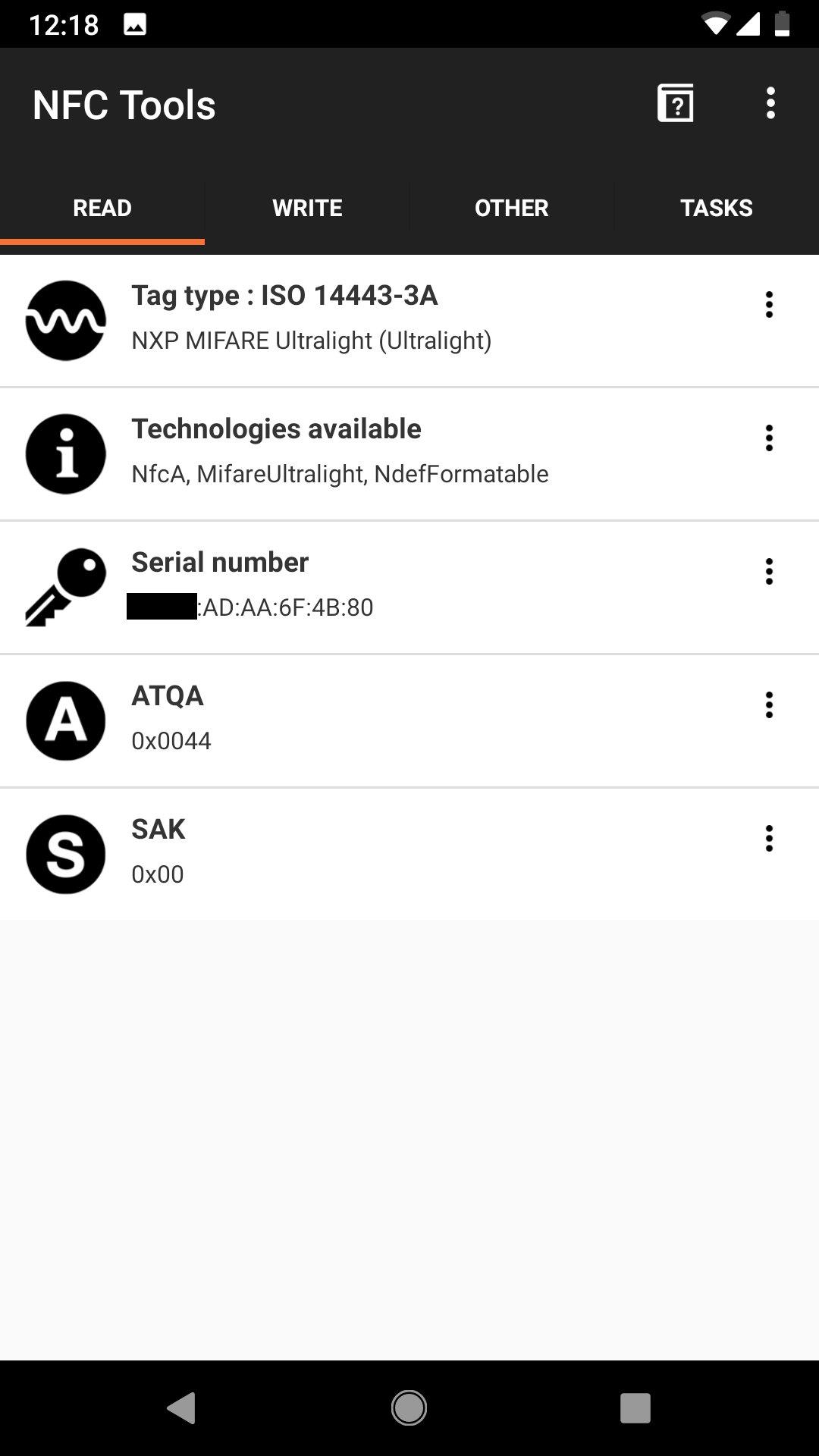Select the READ tab
The image size is (819, 1456).
[x=102, y=208]
